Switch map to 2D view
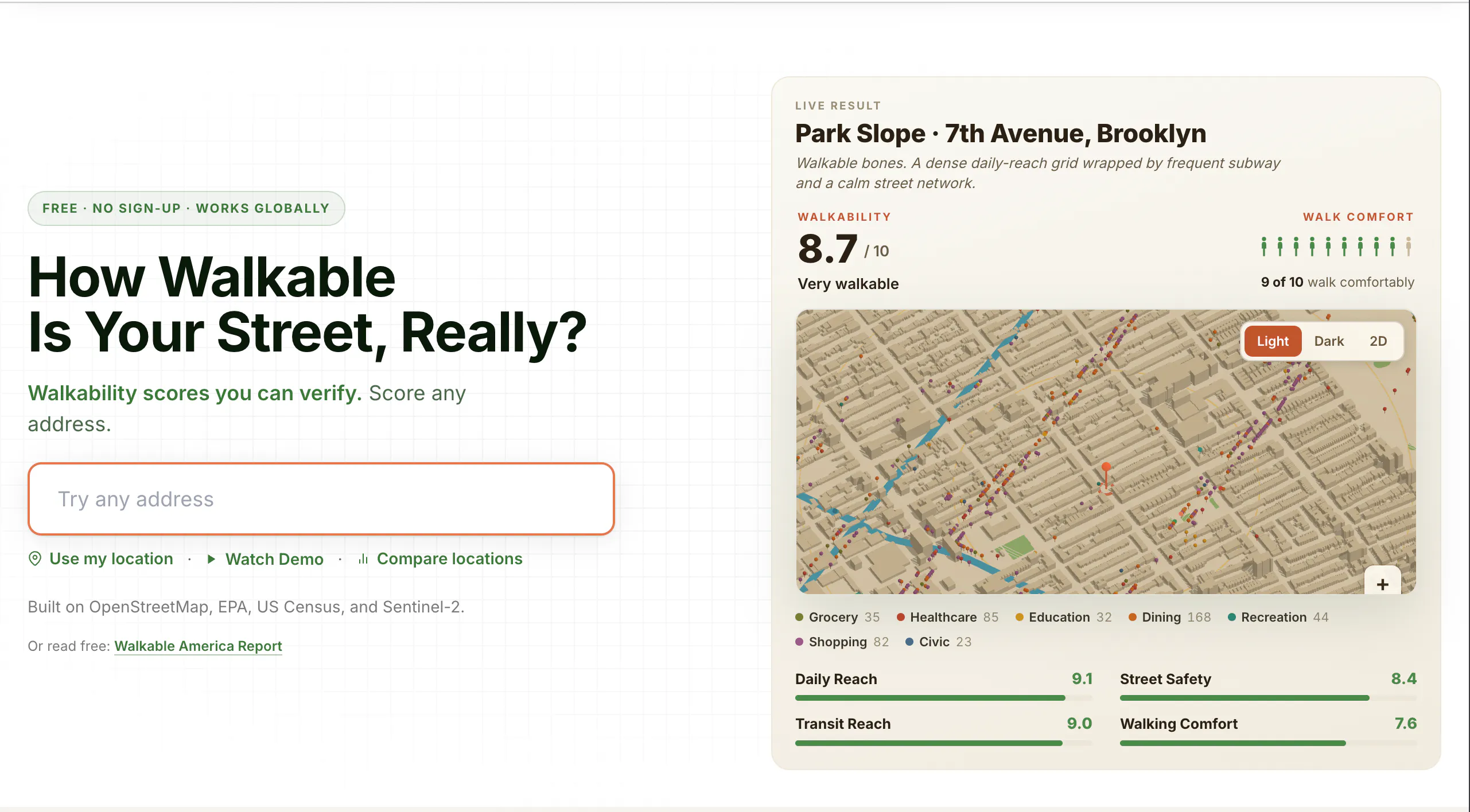This screenshot has width=1470, height=812. tap(1378, 341)
